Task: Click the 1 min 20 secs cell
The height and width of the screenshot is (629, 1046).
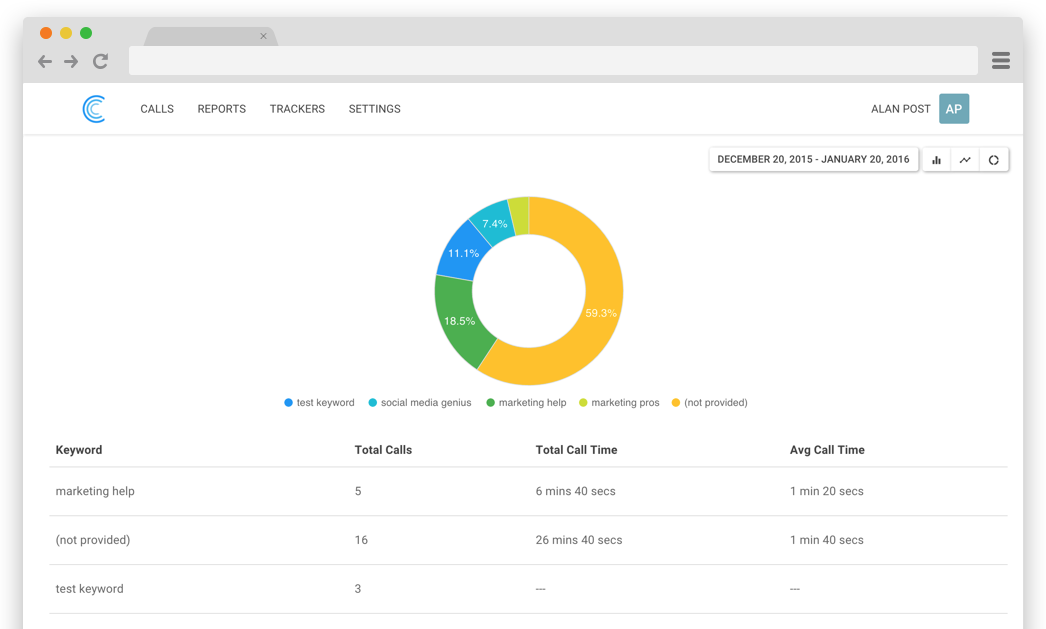Action: pyautogui.click(x=827, y=492)
